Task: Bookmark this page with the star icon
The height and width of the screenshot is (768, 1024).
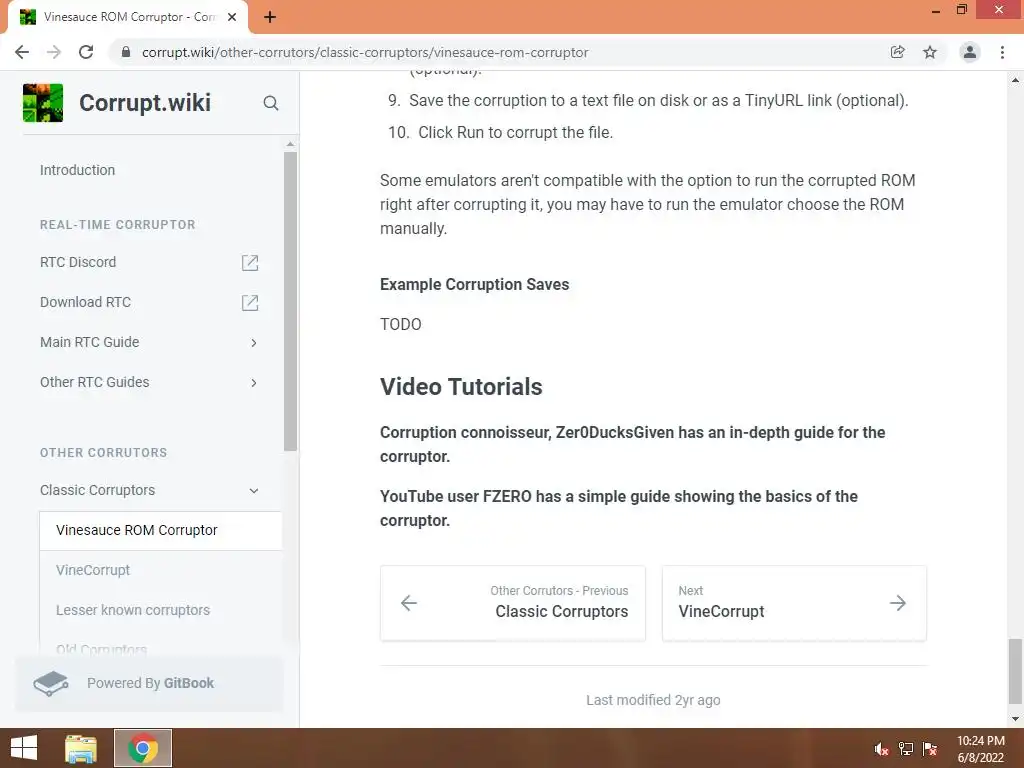Action: 930,52
